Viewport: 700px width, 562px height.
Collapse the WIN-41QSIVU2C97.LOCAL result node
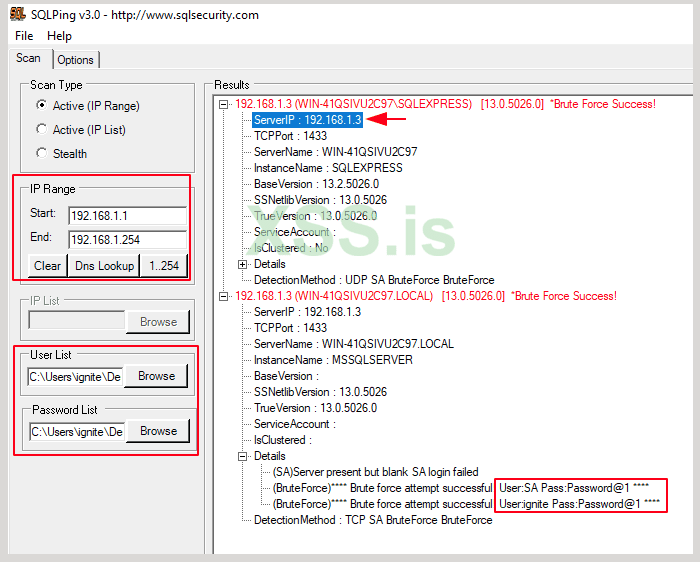point(223,296)
